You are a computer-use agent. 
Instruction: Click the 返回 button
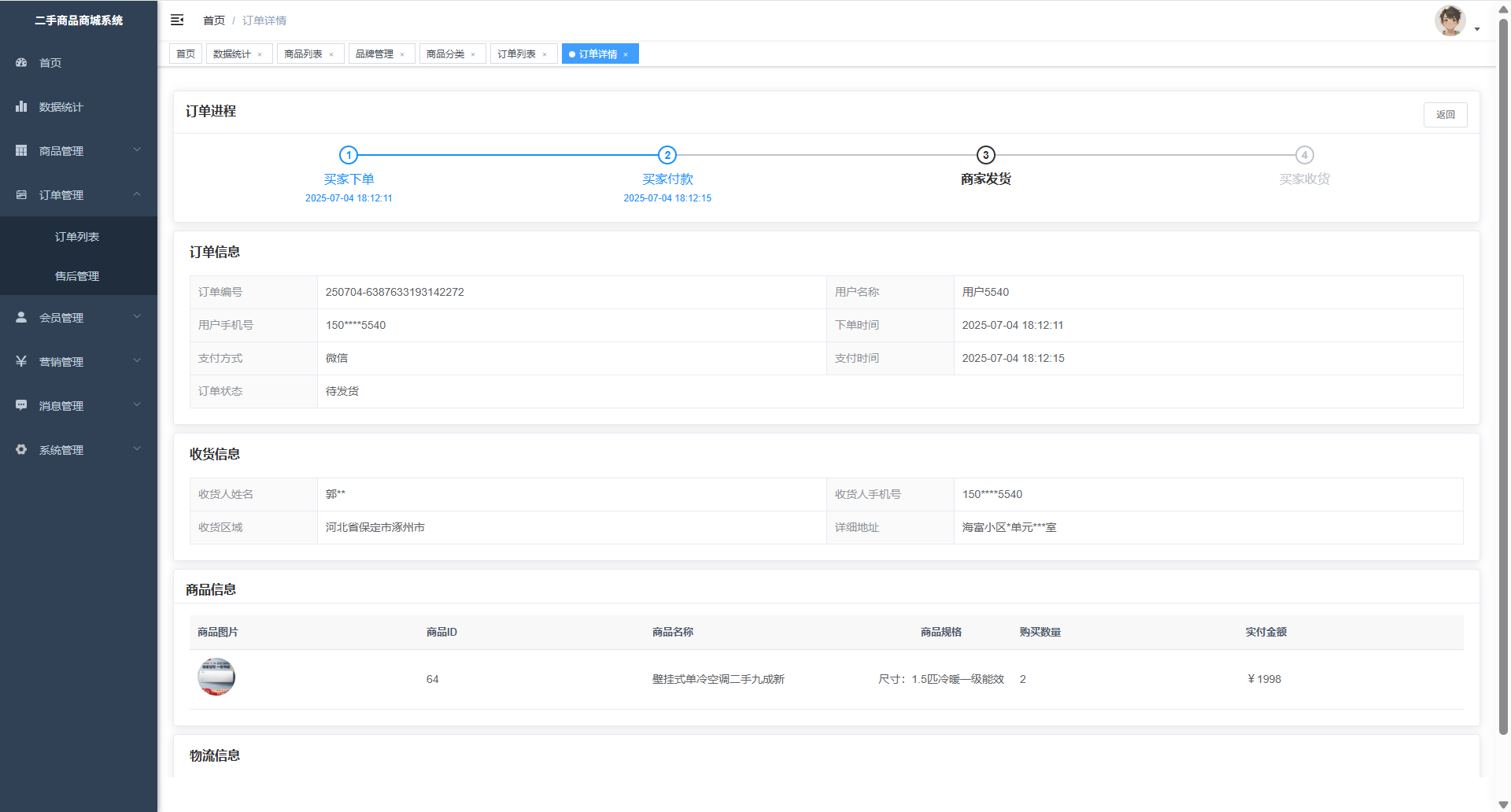pos(1445,115)
